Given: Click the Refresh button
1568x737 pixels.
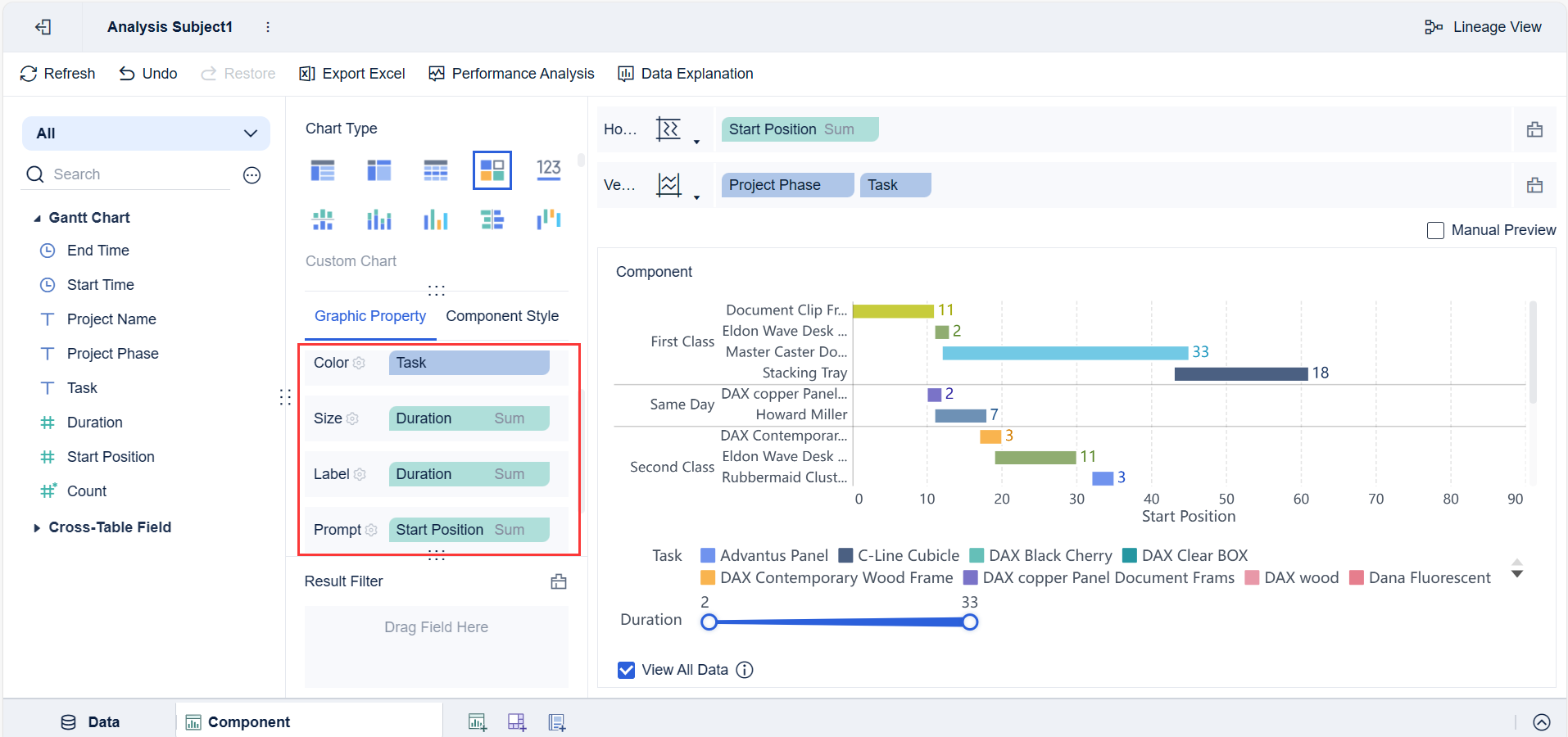Looking at the screenshot, I should click(57, 73).
